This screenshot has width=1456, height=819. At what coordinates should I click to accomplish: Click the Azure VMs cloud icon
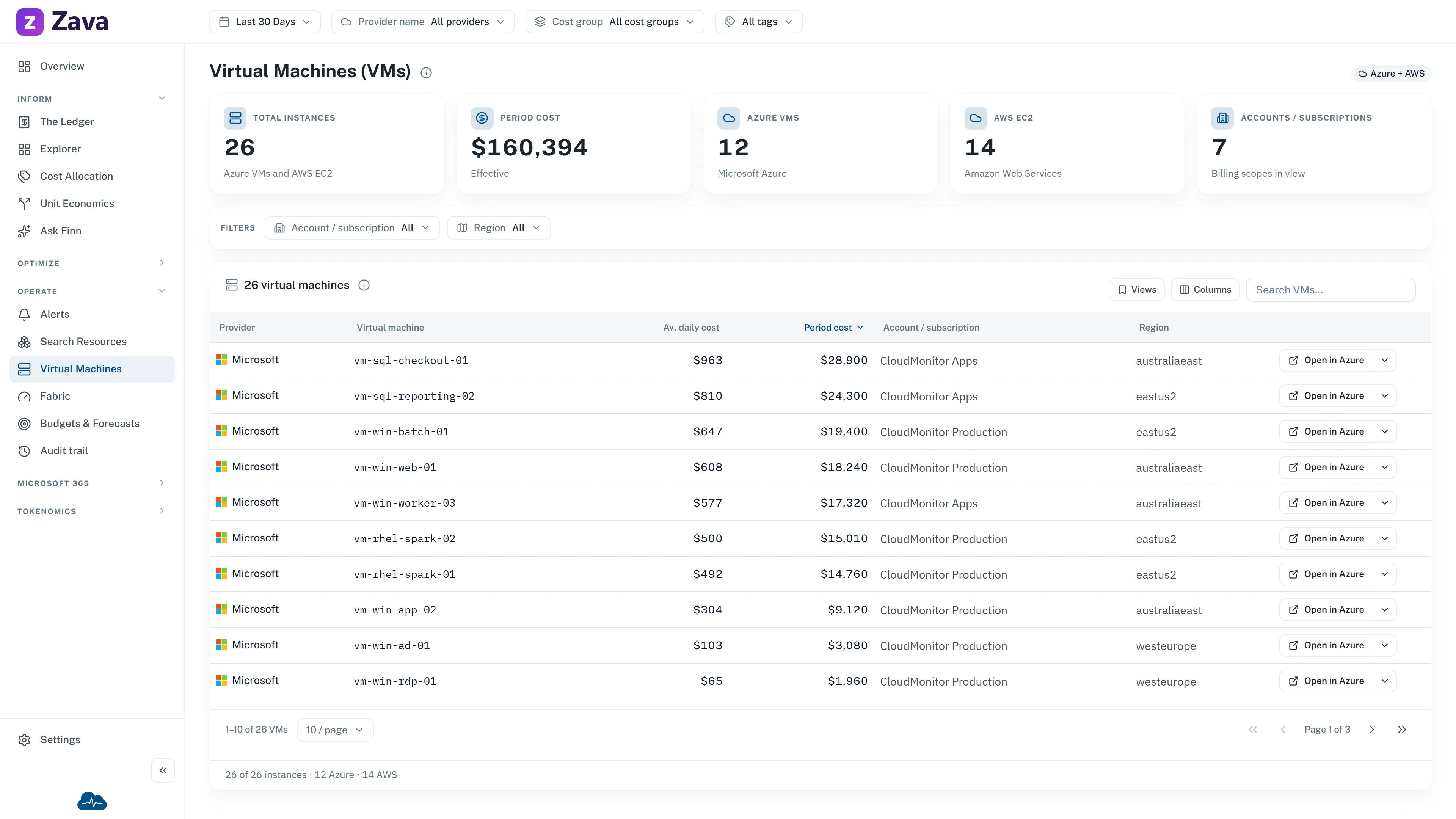728,118
